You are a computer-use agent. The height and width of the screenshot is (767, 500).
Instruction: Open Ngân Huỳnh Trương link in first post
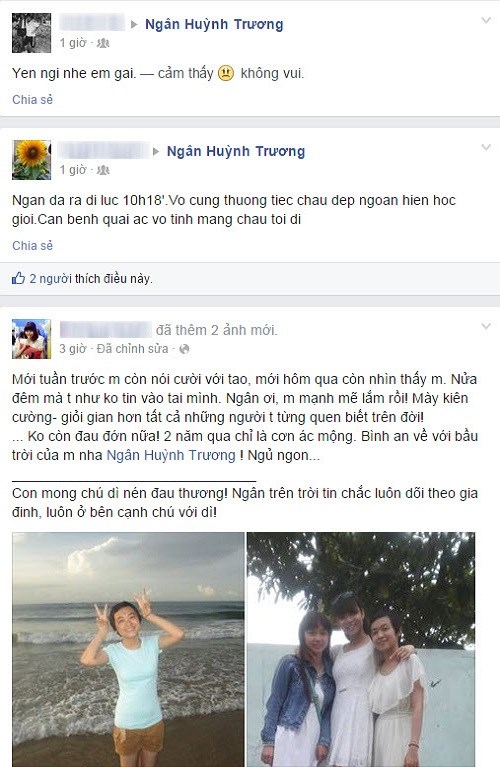(x=214, y=24)
